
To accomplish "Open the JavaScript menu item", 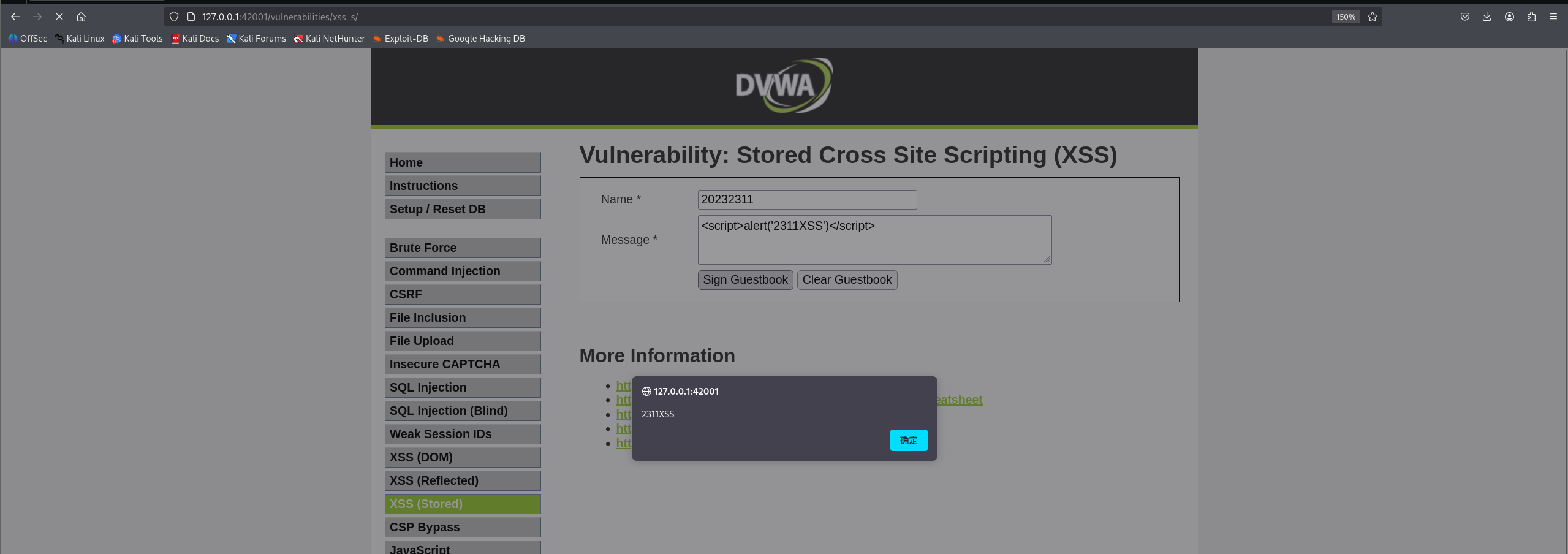I will 463,548.
